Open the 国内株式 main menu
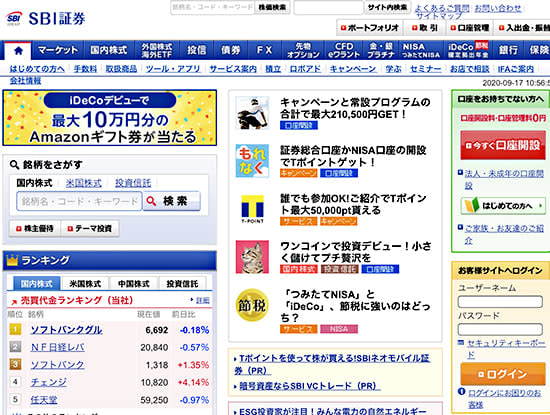Image resolution: width=550 pixels, height=415 pixels. point(109,50)
